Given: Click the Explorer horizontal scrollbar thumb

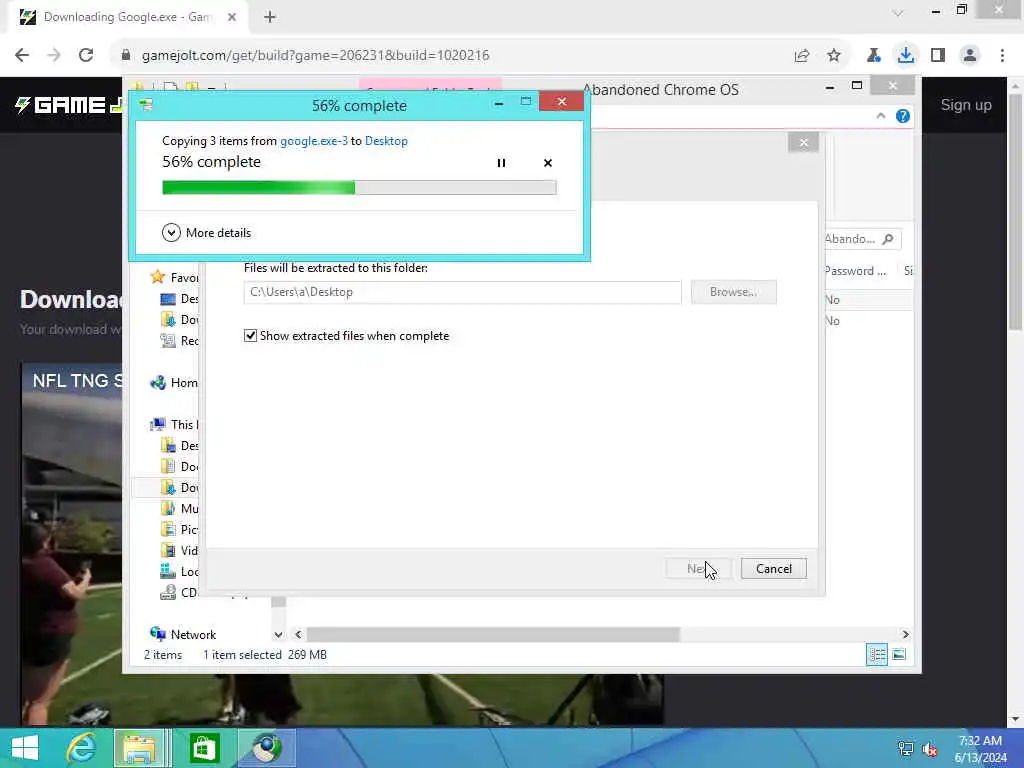Looking at the screenshot, I should coord(493,634).
